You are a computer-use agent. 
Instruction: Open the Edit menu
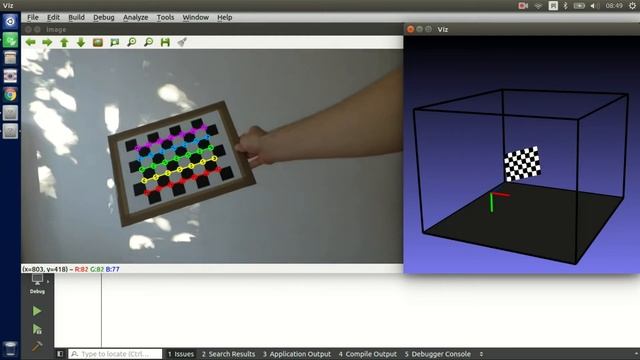(53, 17)
